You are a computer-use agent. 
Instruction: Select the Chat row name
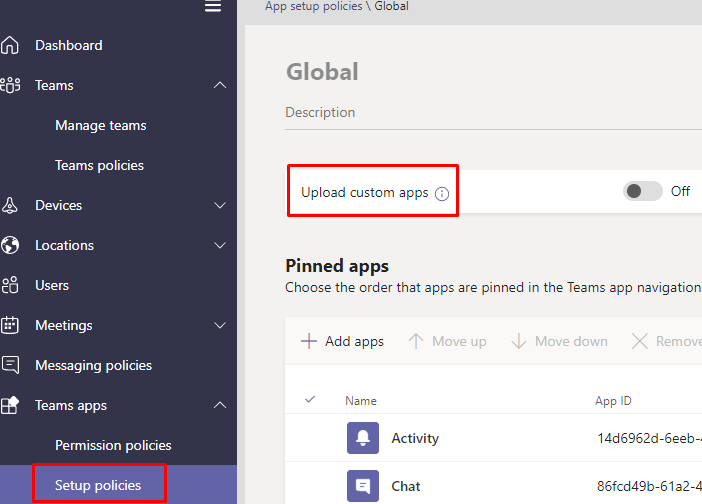(x=406, y=486)
